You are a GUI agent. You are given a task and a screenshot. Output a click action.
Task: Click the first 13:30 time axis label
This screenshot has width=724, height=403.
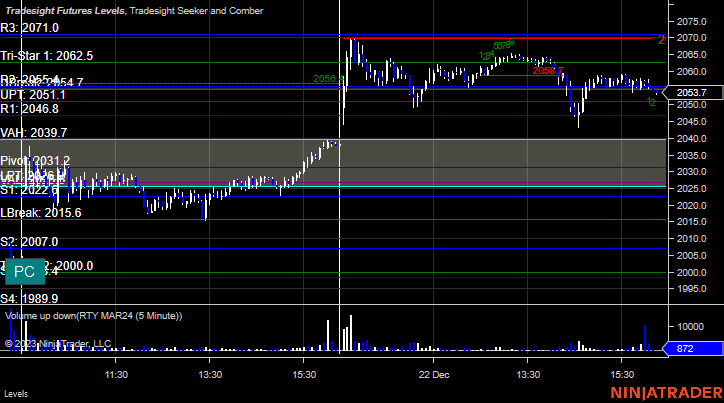click(x=210, y=374)
